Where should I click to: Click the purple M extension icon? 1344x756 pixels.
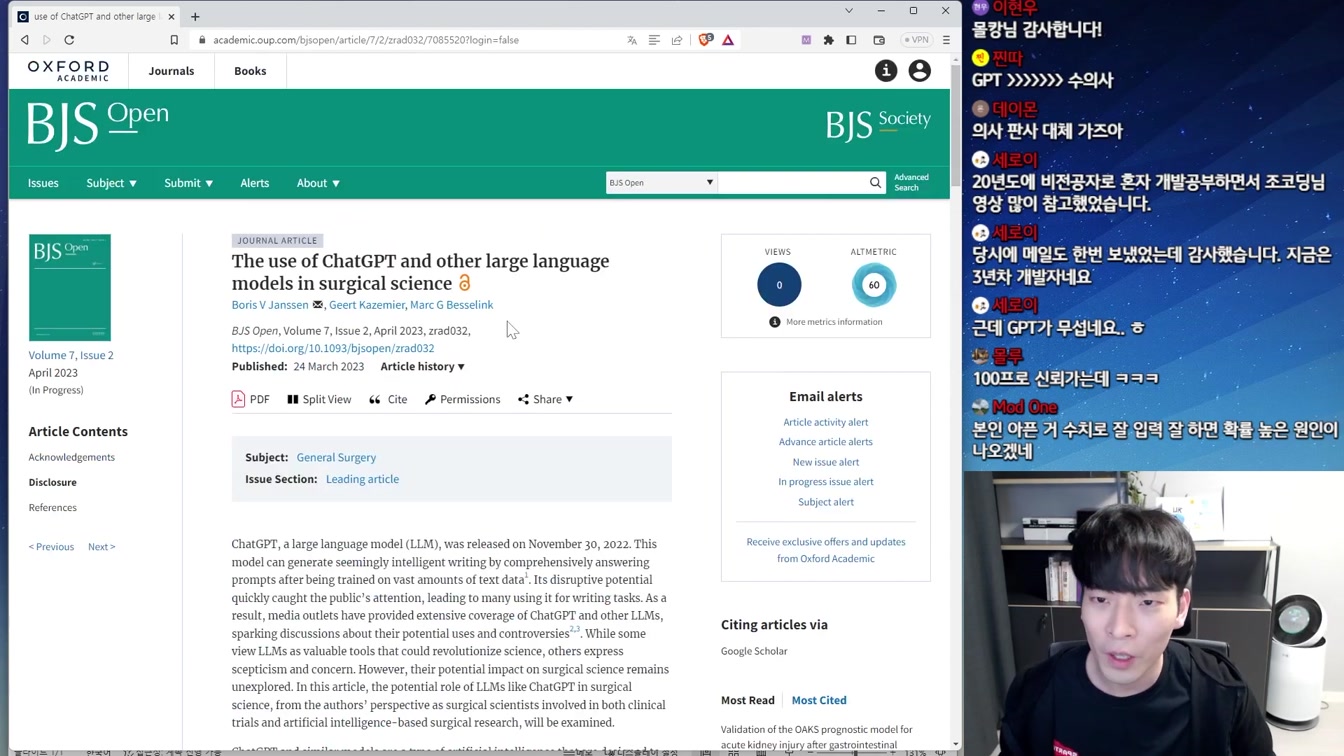(806, 40)
